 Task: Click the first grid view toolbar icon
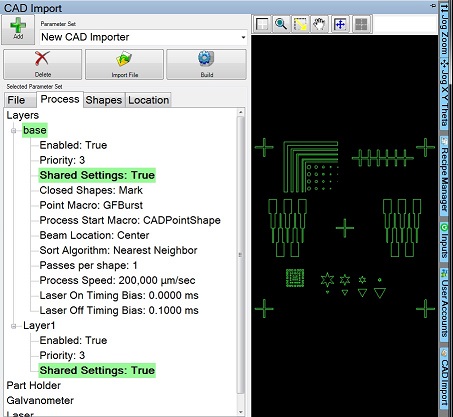[262, 24]
